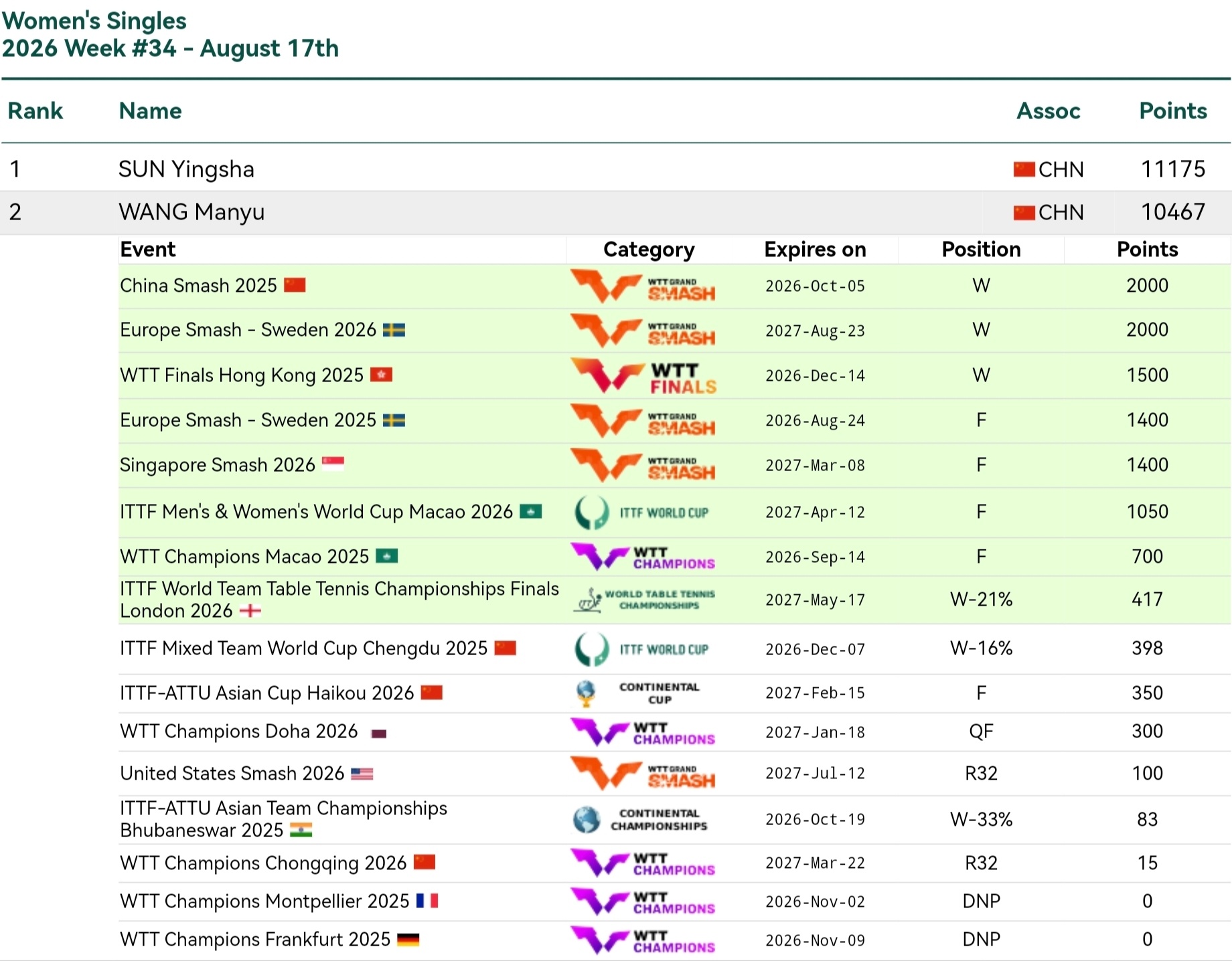Click the Macao flag beside WTT Champions Macao 2025
The width and height of the screenshot is (1232, 961).
click(x=387, y=556)
